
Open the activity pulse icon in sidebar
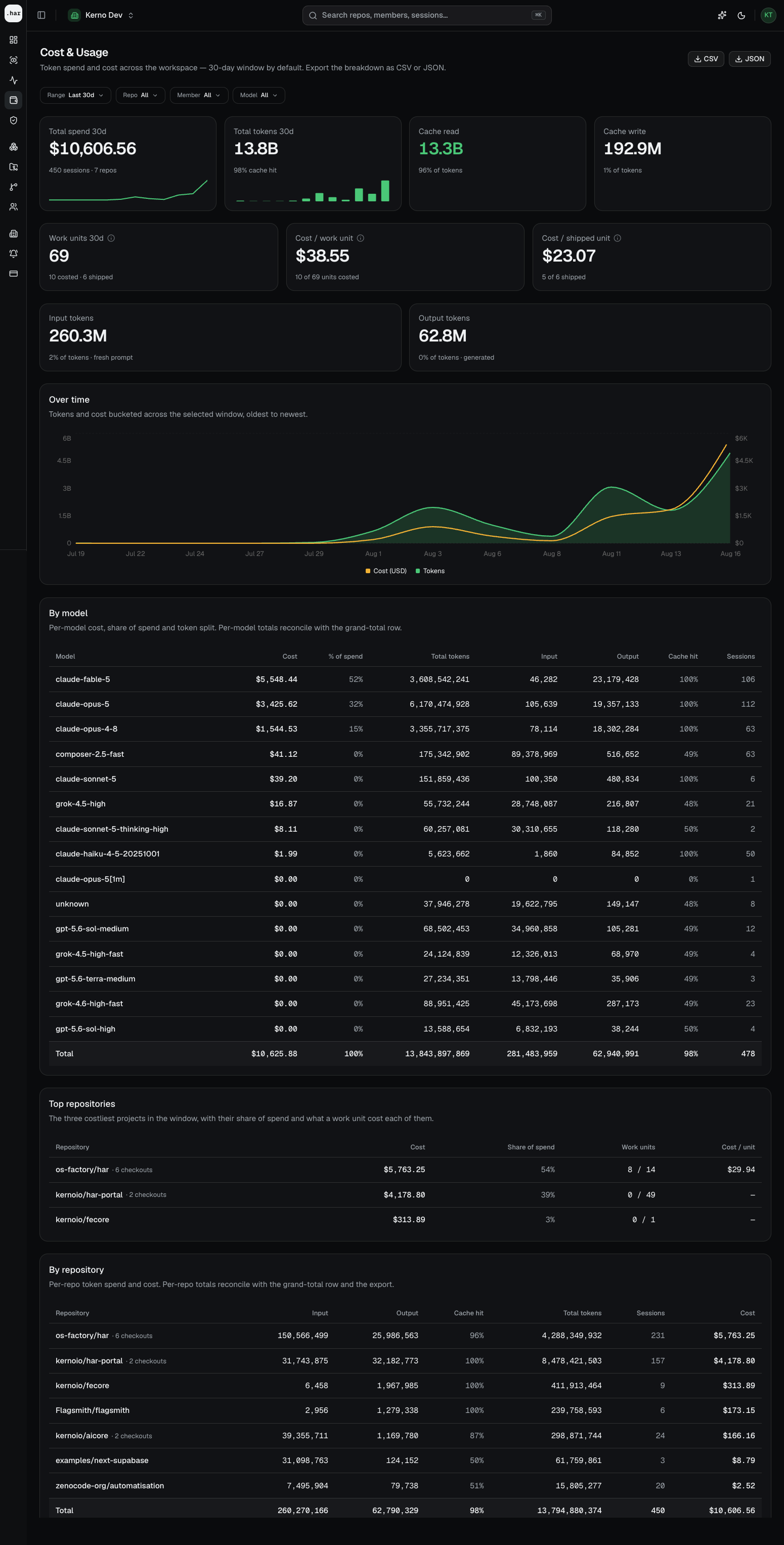pos(13,80)
